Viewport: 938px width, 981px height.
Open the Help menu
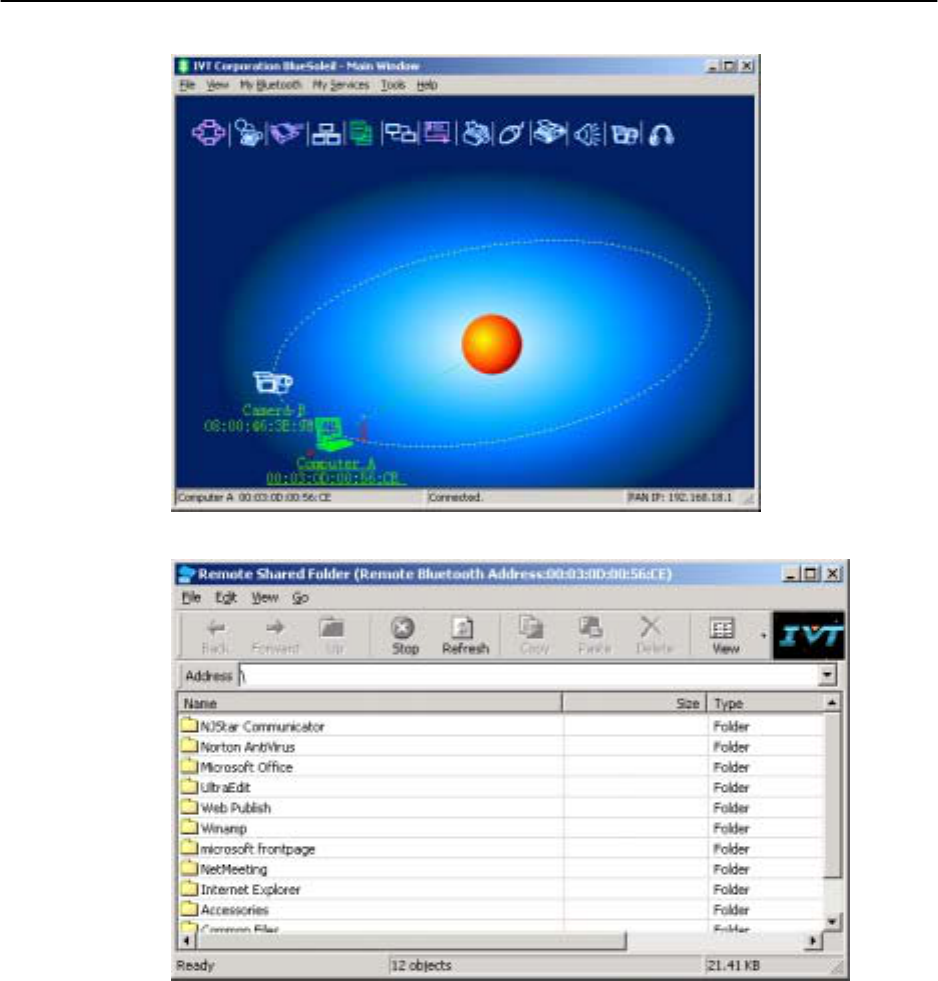pos(427,85)
